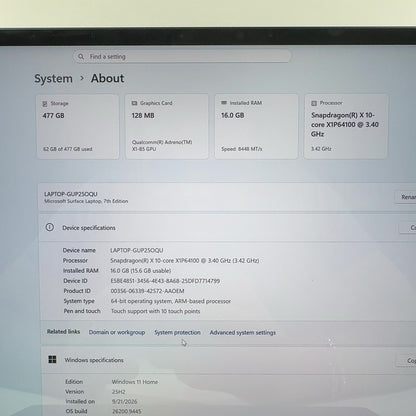Open the System breadcrumb link

click(53, 79)
